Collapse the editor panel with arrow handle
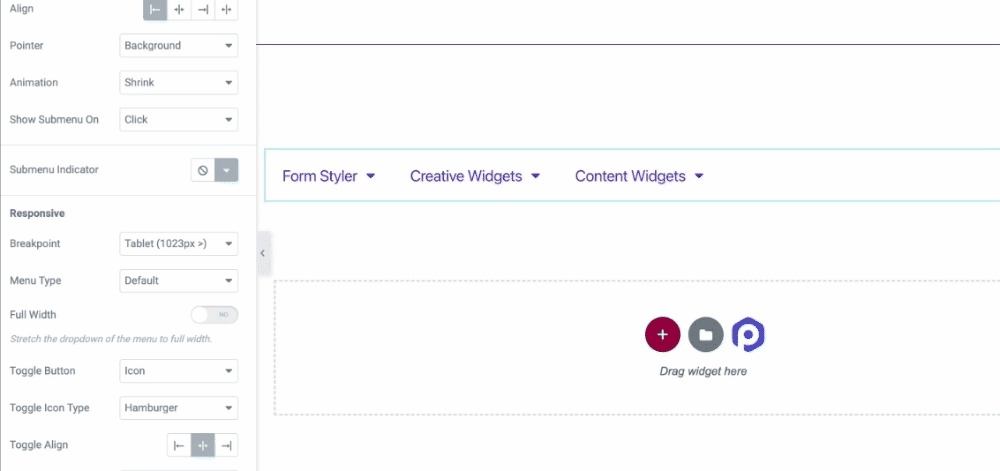 (x=263, y=253)
